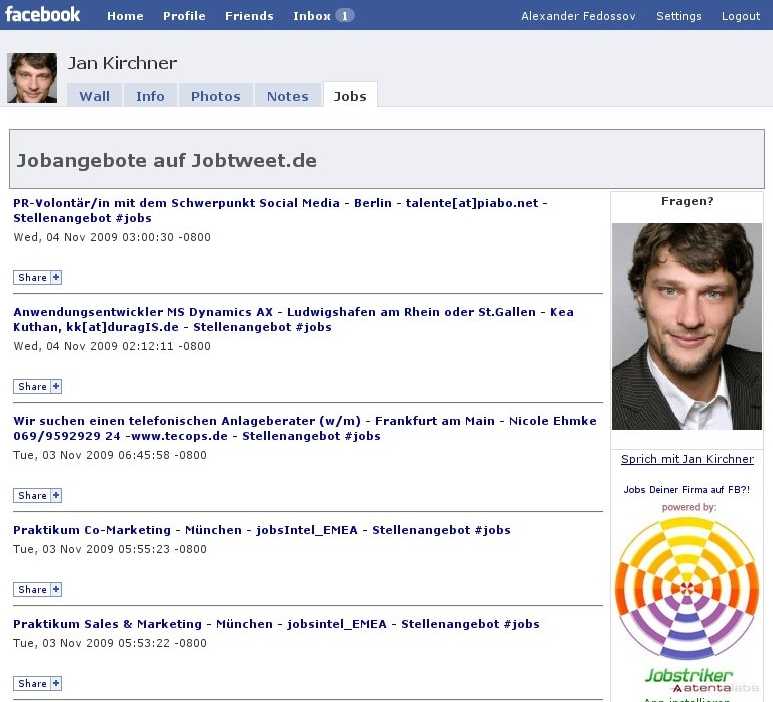
Task: Click the Jobstriker brand name text
Action: point(689,675)
